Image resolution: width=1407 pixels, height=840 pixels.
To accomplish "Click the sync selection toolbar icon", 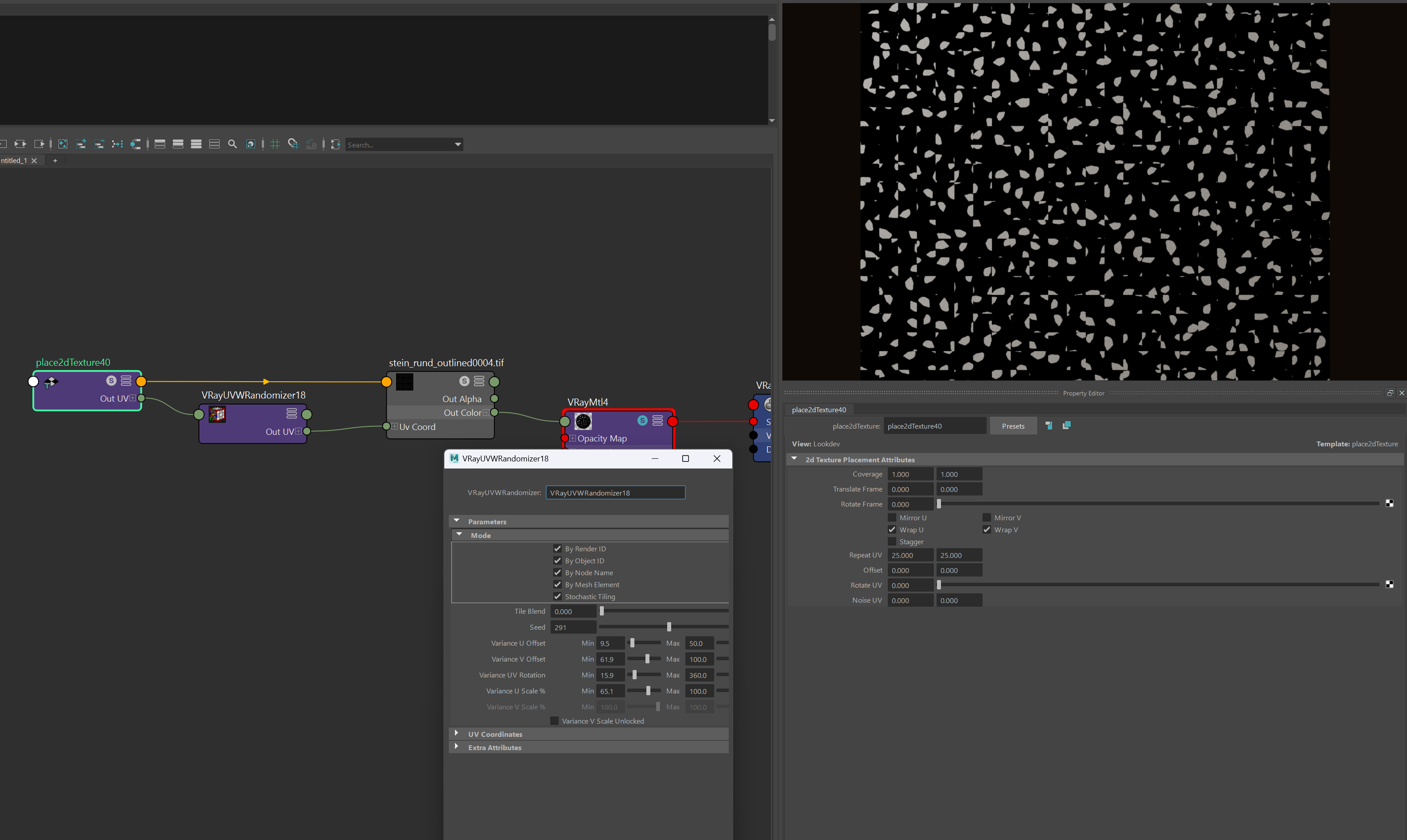I will (336, 144).
